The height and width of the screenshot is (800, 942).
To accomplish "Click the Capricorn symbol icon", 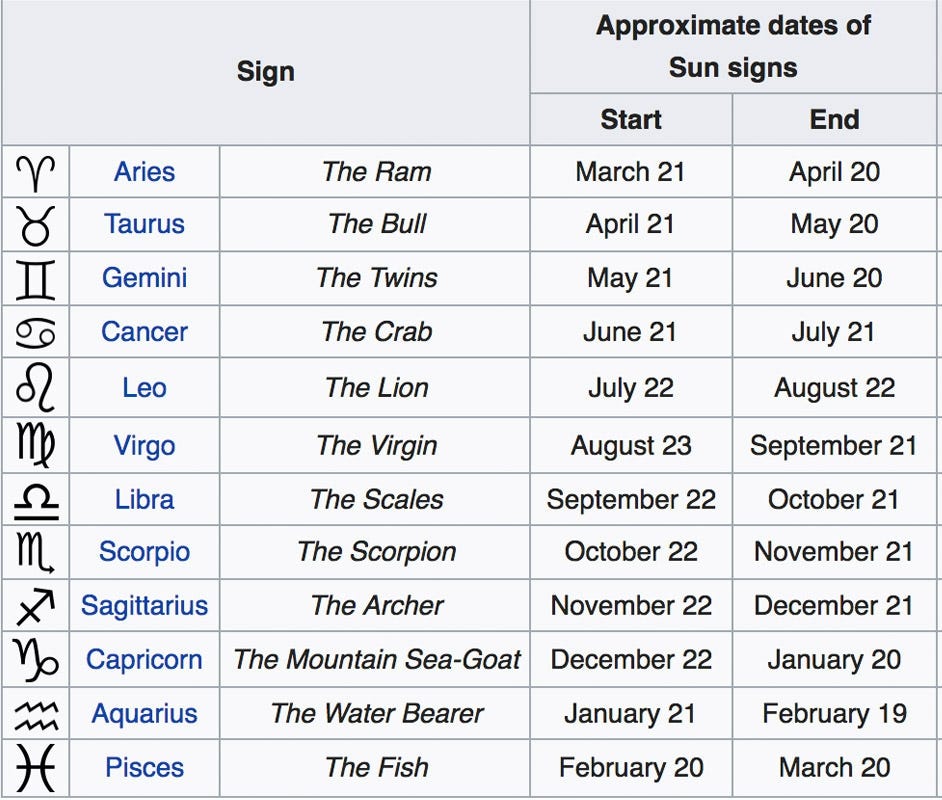I will (35, 659).
